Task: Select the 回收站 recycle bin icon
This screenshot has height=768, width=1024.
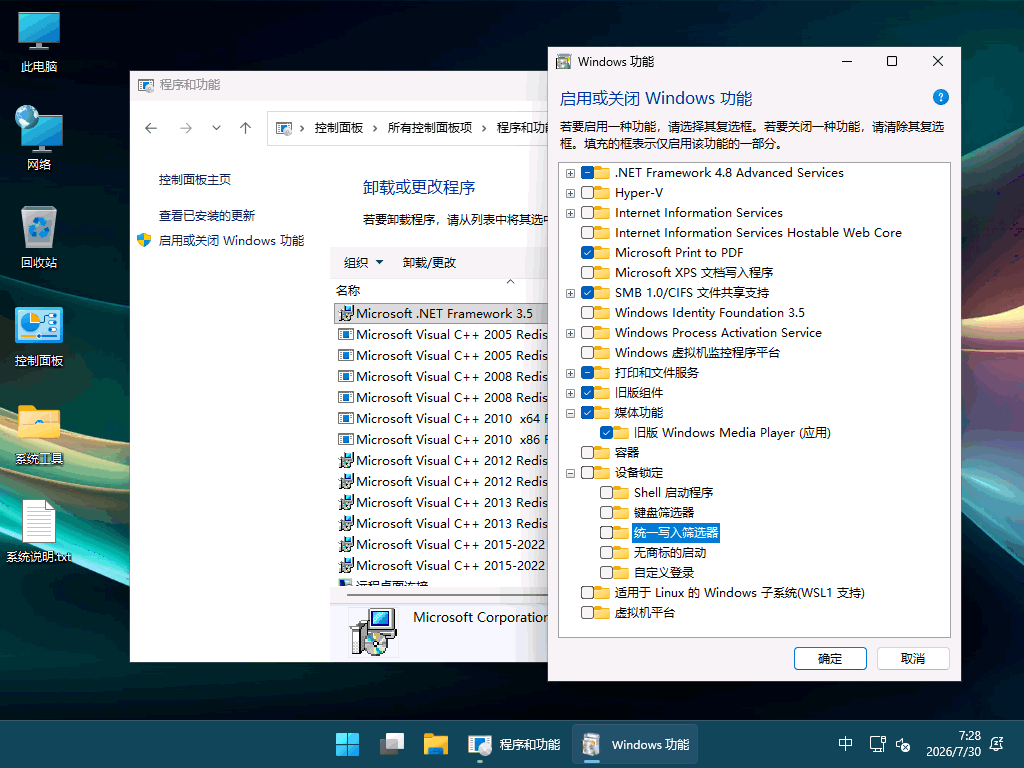Action: click(x=39, y=237)
